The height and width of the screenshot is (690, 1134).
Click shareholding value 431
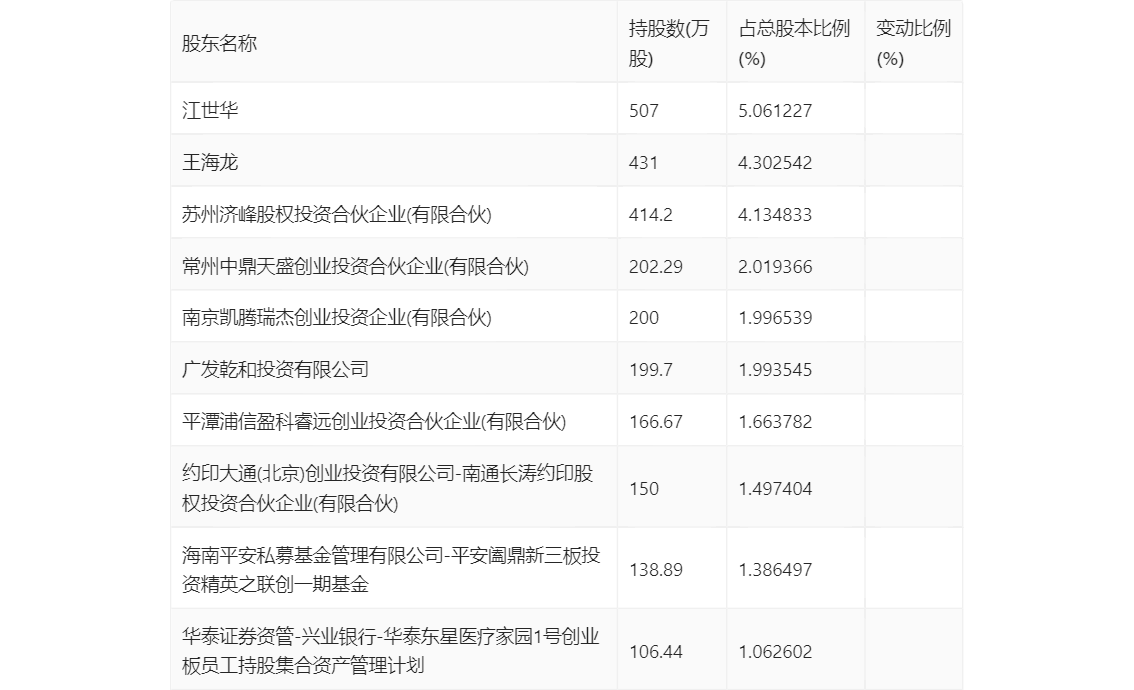pyautogui.click(x=644, y=163)
